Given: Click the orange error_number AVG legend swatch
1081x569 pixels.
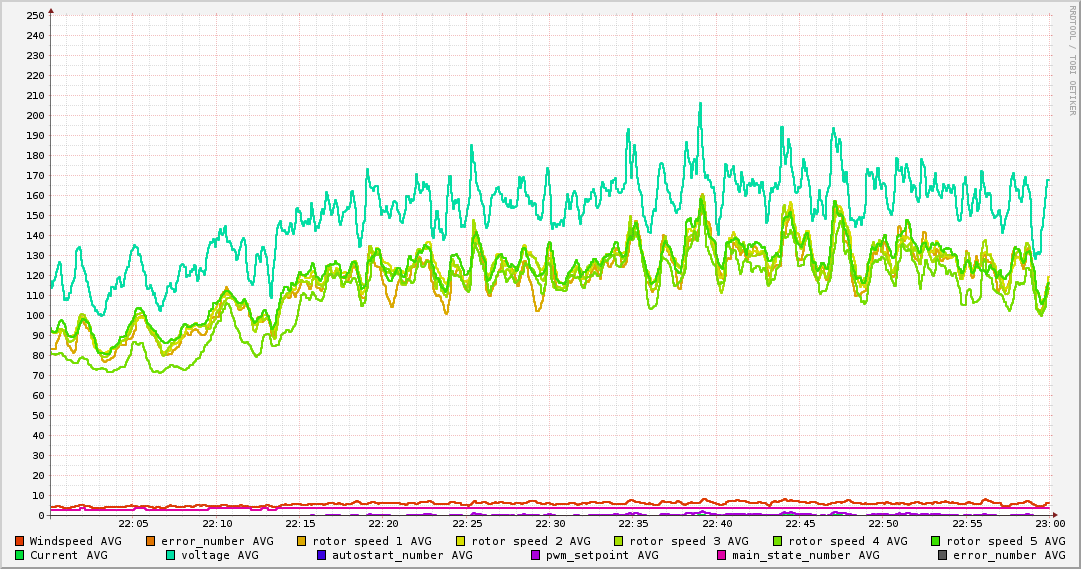Looking at the screenshot, I should 150,541.
